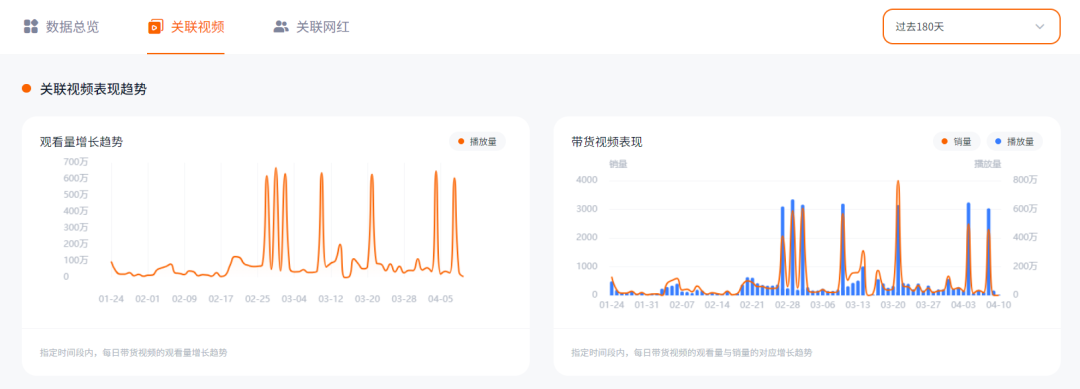The height and width of the screenshot is (389, 1080).
Task: Click the 数据总览 grid icon
Action: coord(30,27)
